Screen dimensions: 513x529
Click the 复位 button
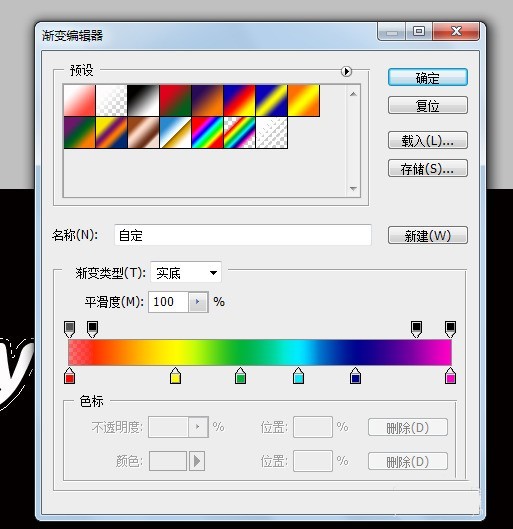pos(428,105)
